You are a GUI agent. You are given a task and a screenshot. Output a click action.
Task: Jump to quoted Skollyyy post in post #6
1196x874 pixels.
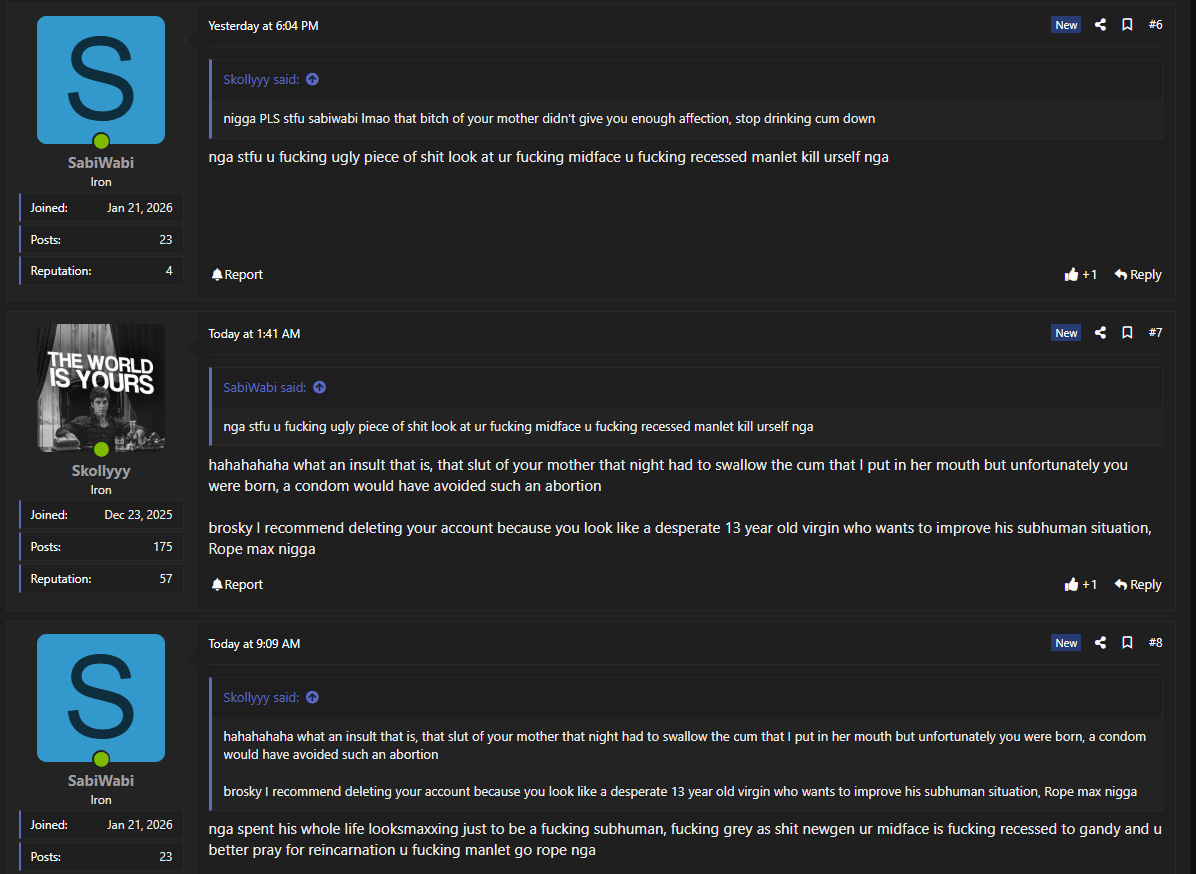click(x=312, y=80)
